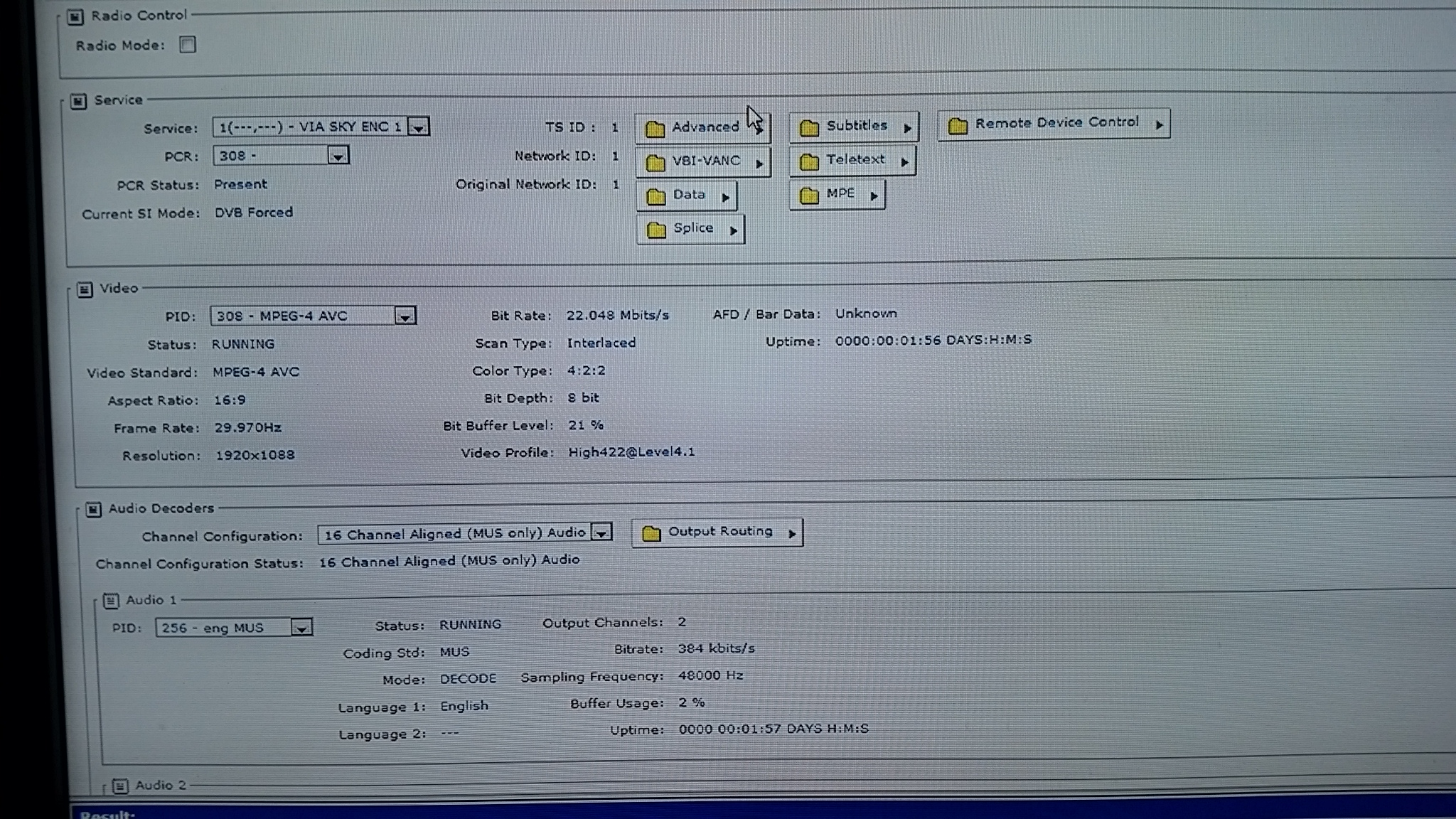Select the 22.048 Mbits/s bit rate value
Viewport: 1456px width, 819px height.
tap(617, 315)
